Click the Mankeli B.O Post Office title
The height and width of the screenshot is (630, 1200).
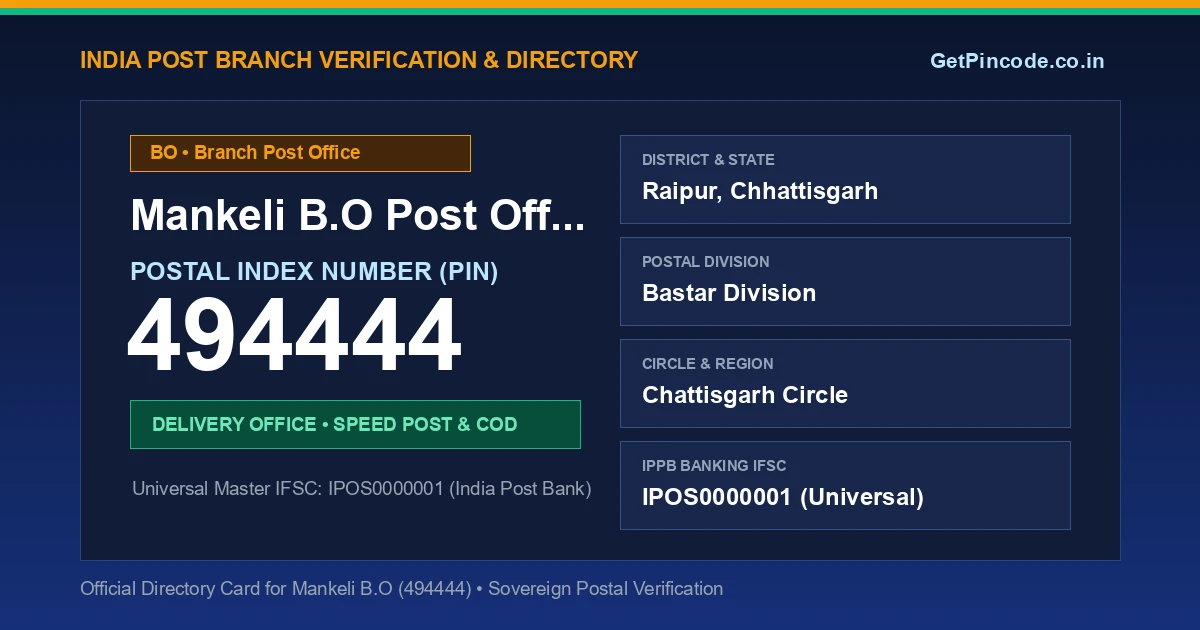(358, 216)
